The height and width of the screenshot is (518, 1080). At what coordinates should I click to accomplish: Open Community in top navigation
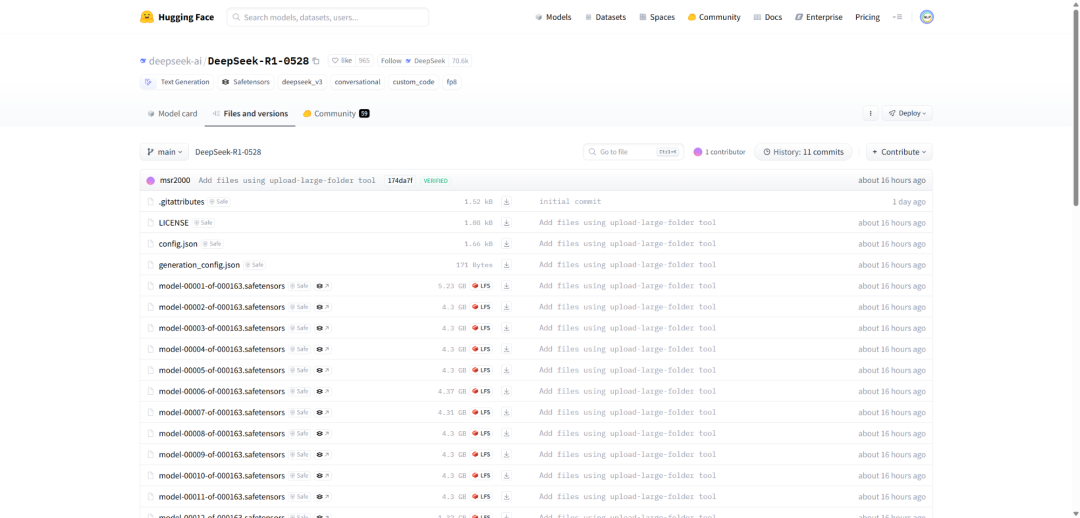[714, 17]
